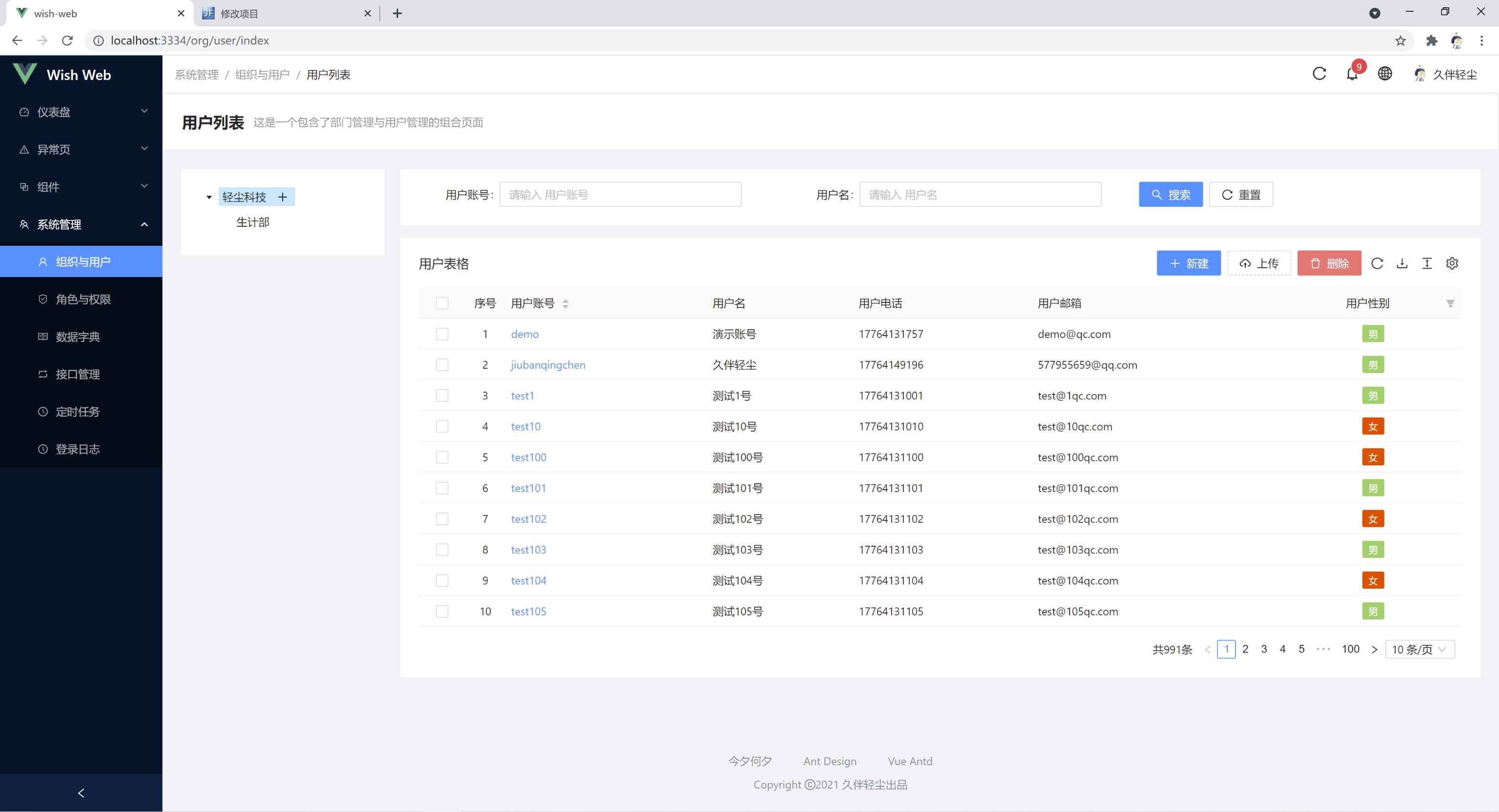Open the 10 条/页 page size dropdown
Viewport: 1499px width, 812px height.
1420,649
